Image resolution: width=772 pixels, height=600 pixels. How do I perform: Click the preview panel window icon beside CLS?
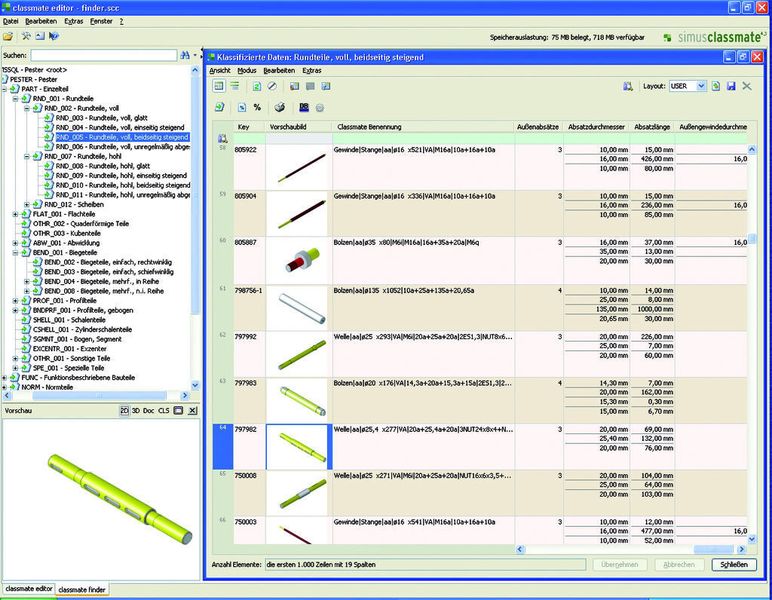coord(178,411)
